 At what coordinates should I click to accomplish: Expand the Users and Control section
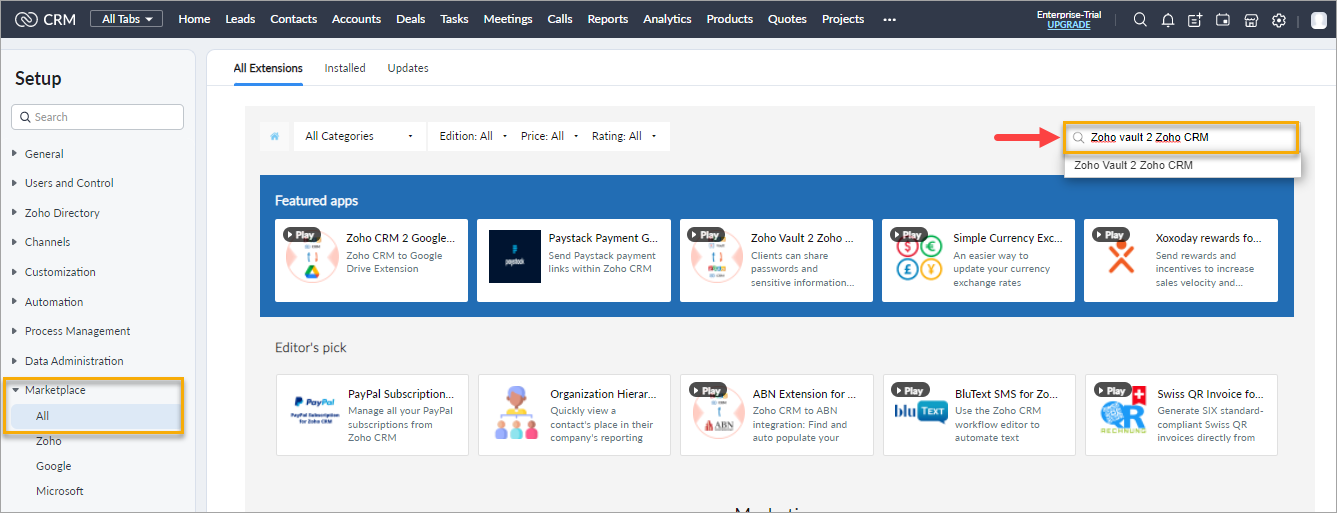click(x=69, y=183)
